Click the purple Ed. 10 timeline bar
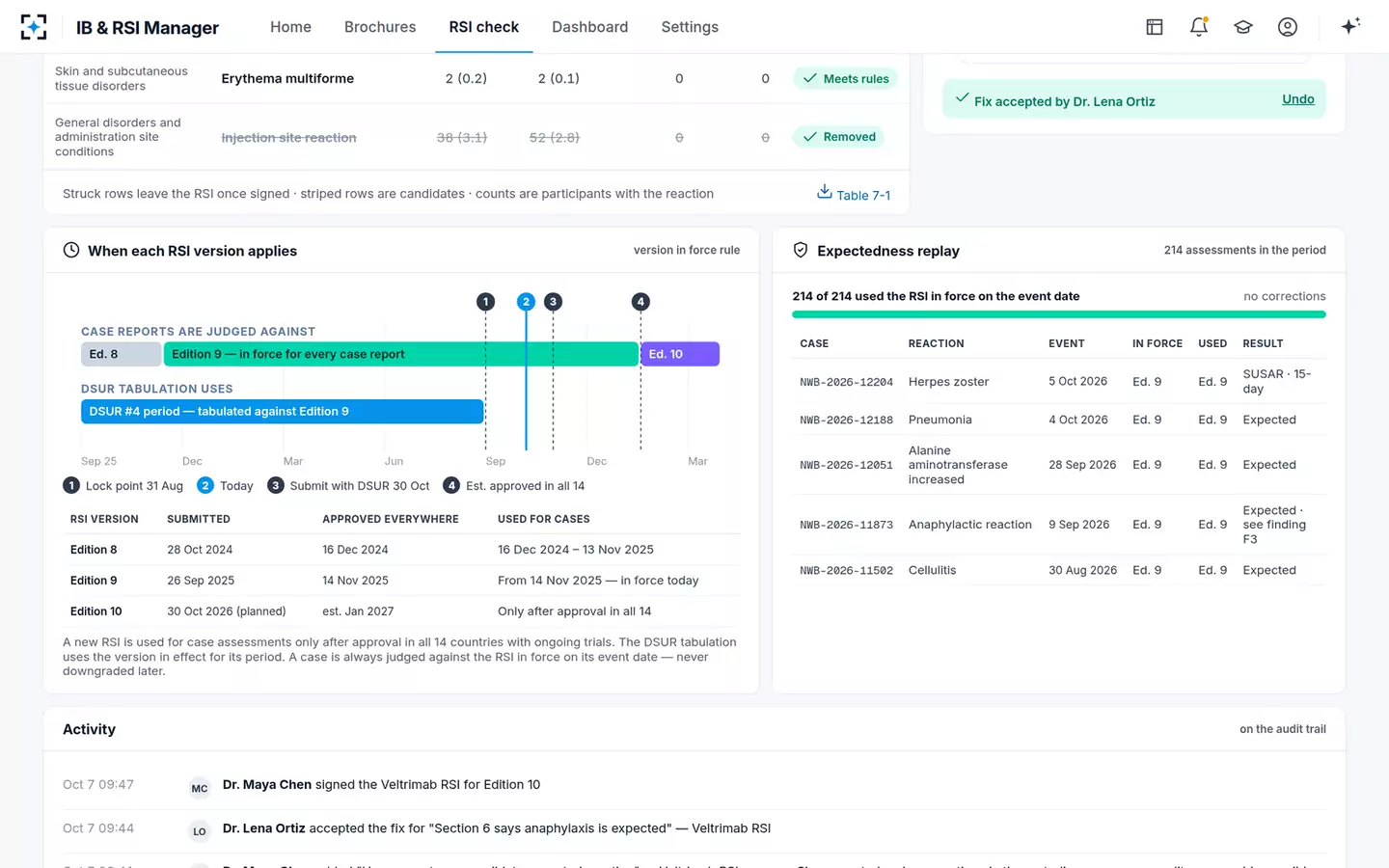1389x868 pixels. pyautogui.click(x=680, y=354)
